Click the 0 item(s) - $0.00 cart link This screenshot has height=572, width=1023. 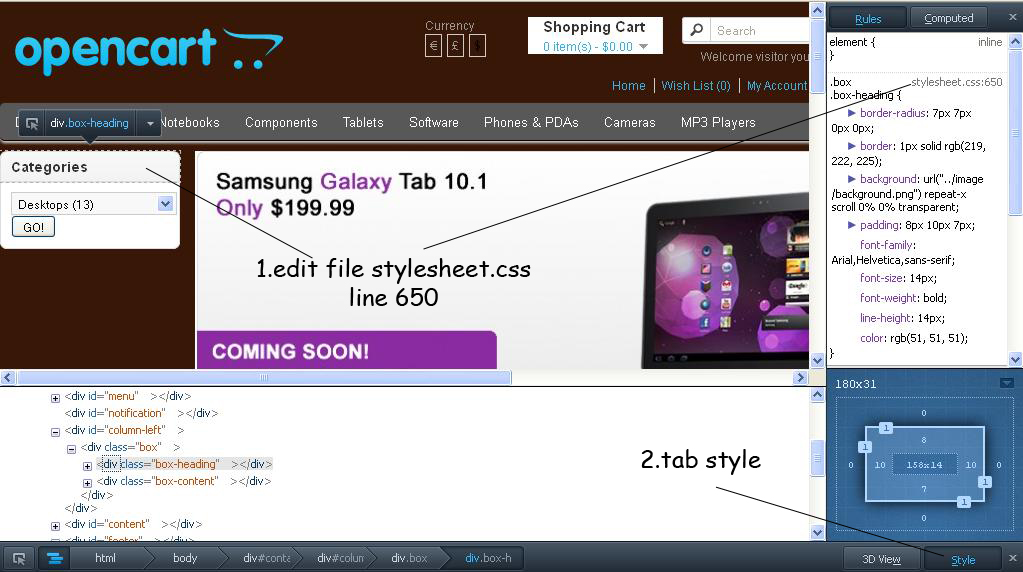(x=588, y=46)
